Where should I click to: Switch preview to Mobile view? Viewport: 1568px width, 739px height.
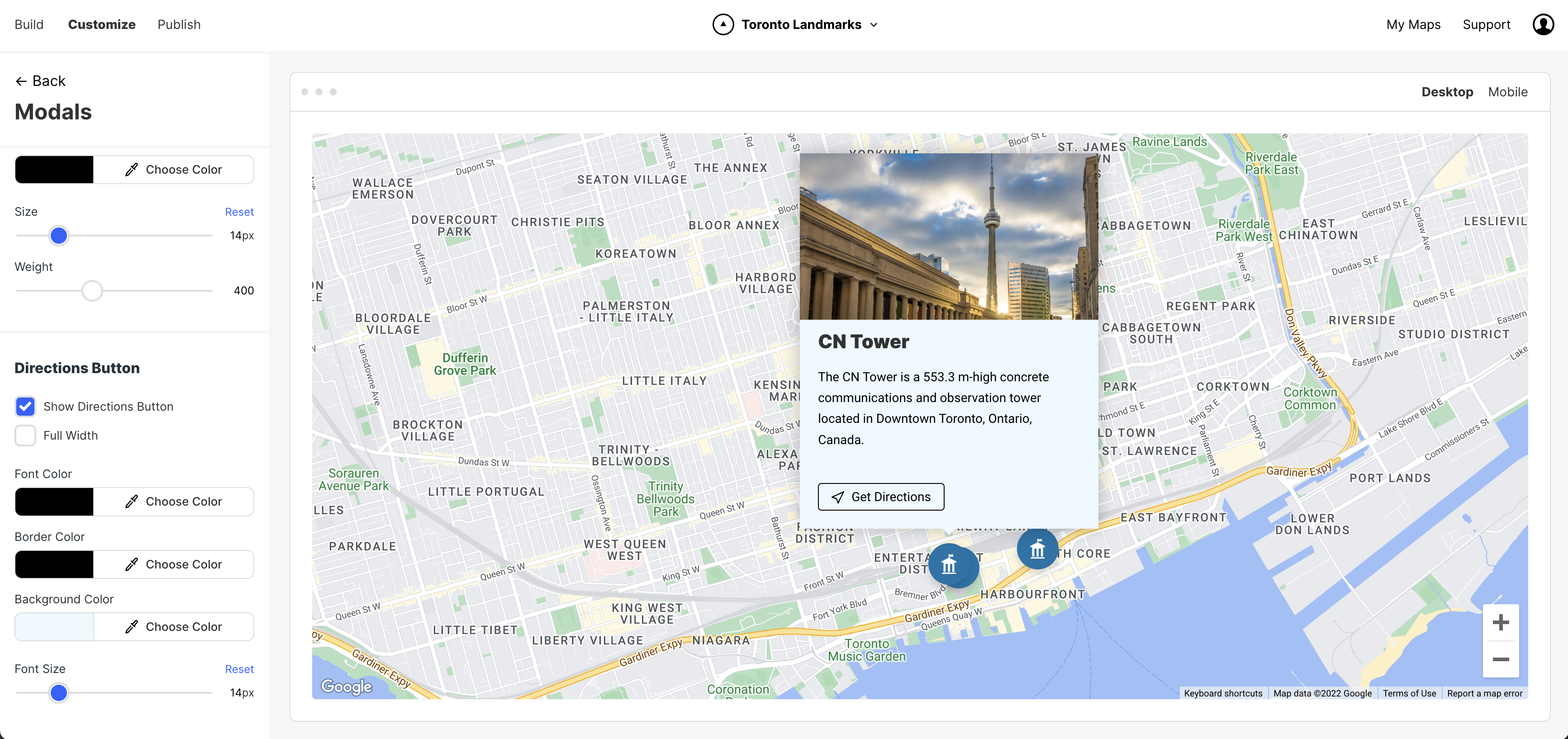(1507, 92)
